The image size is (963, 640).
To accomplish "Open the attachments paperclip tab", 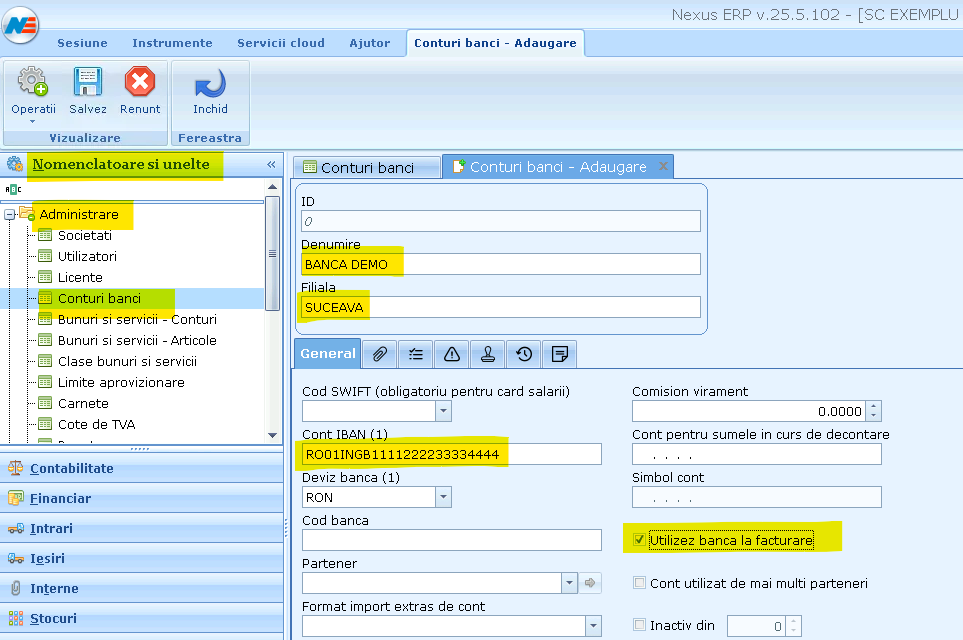I will click(380, 354).
